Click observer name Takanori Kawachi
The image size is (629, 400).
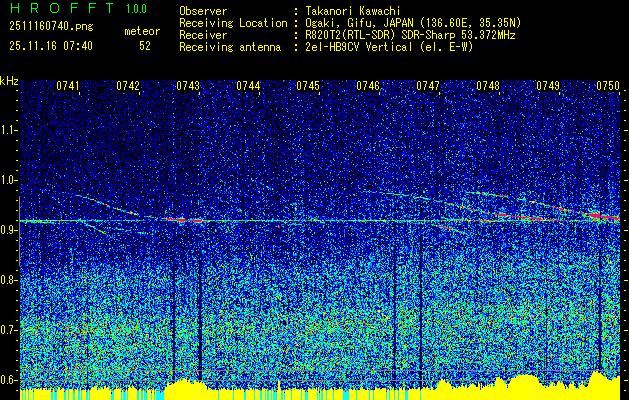353,11
